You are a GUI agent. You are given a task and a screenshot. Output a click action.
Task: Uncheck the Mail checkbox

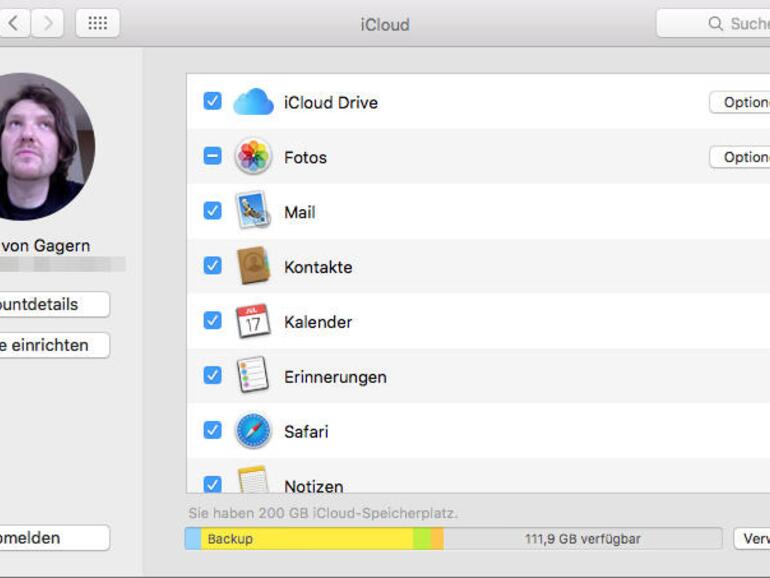(x=212, y=211)
